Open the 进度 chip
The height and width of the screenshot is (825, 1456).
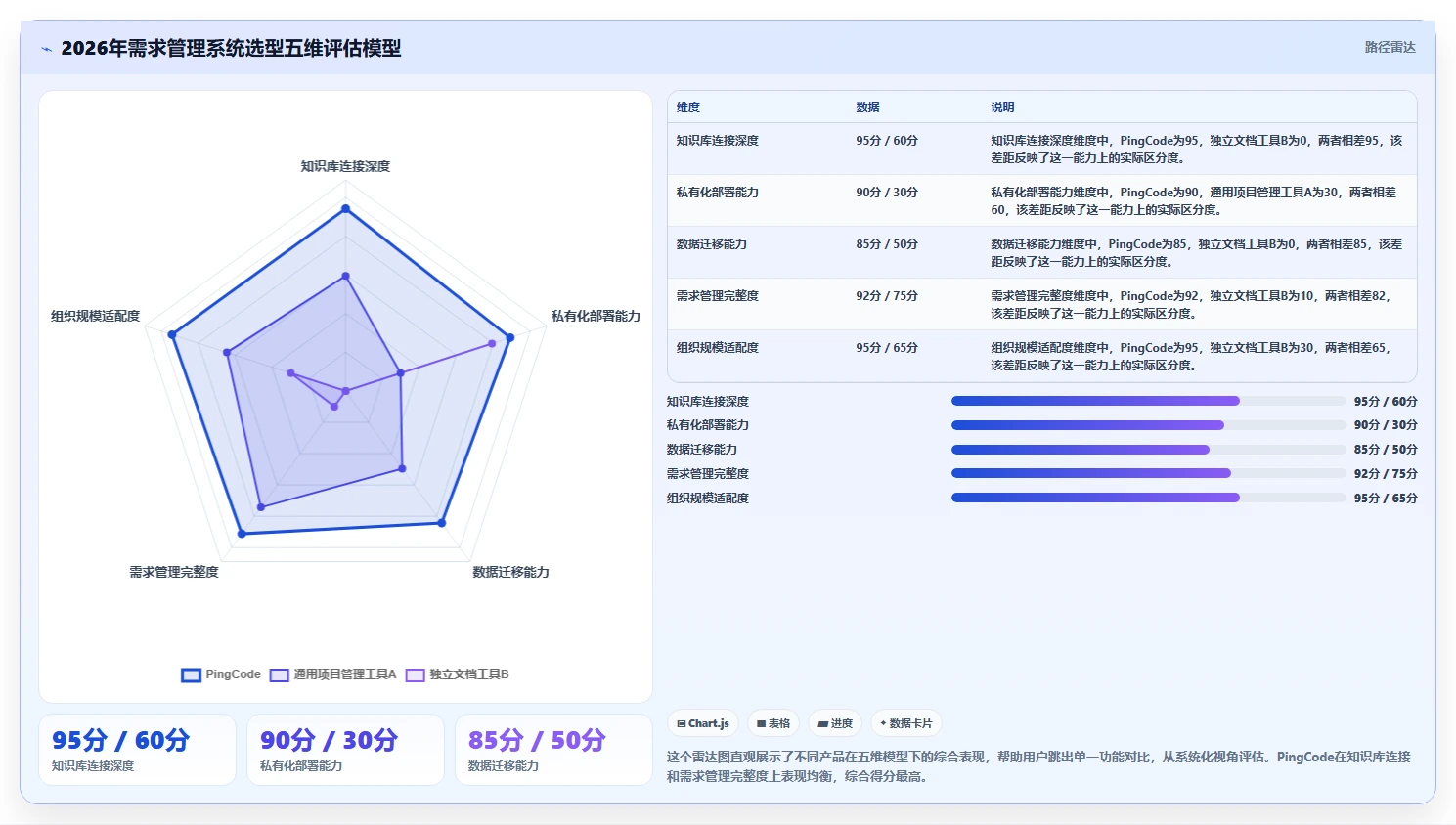point(835,723)
